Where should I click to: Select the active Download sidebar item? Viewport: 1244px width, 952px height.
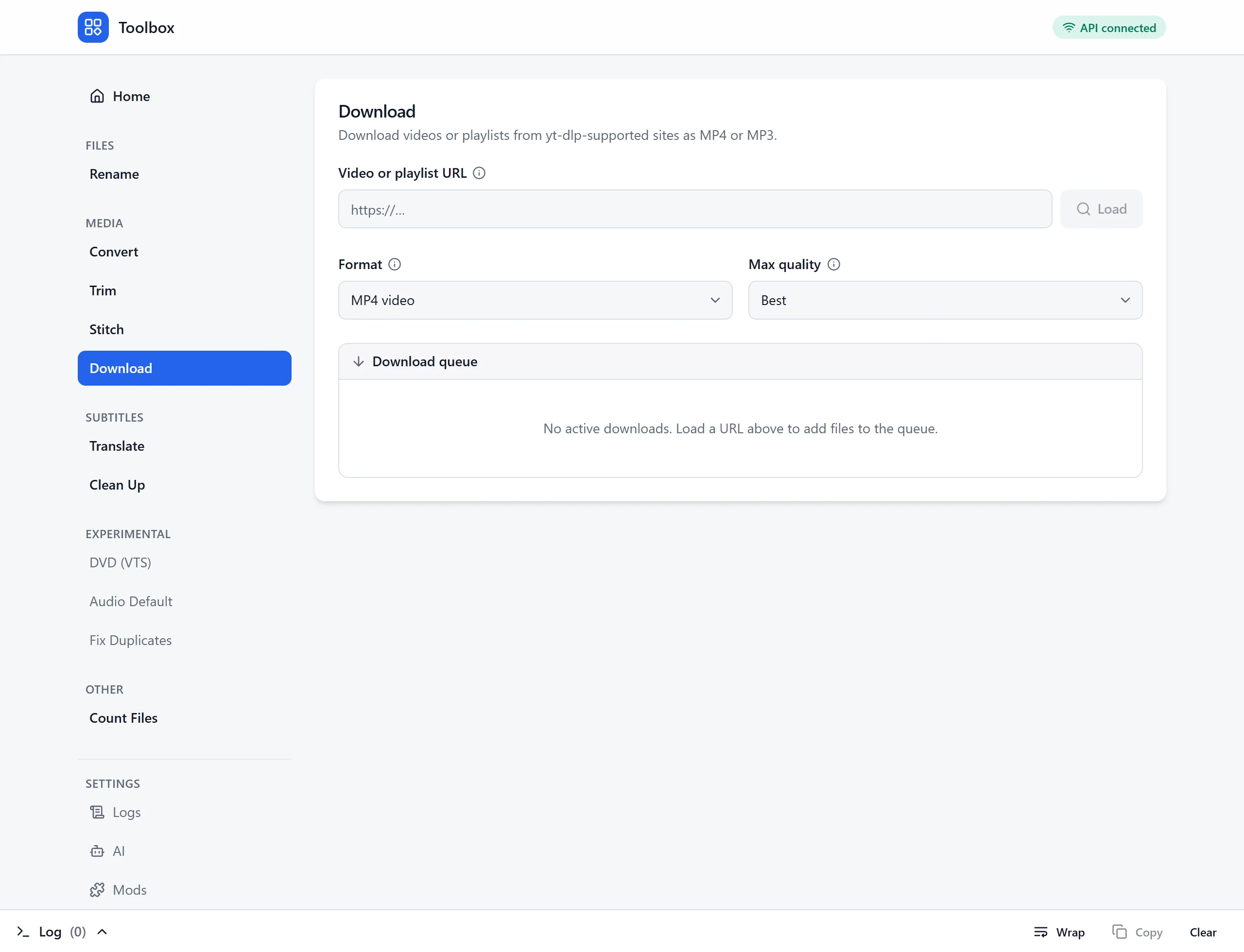coord(184,368)
